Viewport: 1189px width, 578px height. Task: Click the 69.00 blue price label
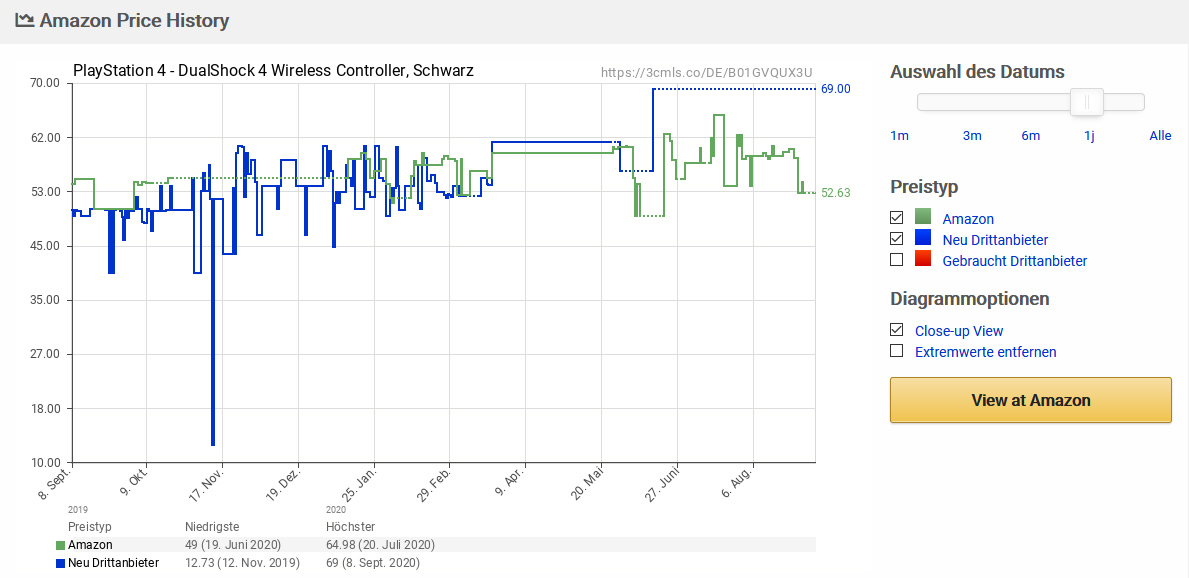click(x=836, y=89)
